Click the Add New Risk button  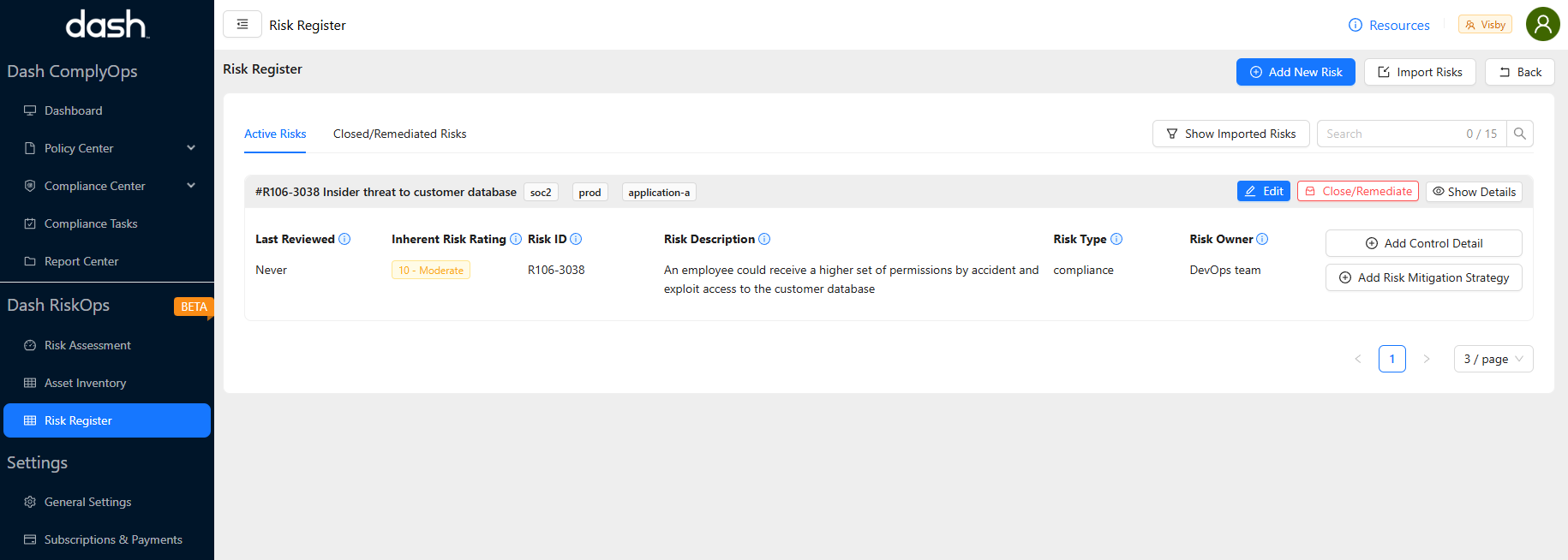tap(1295, 72)
